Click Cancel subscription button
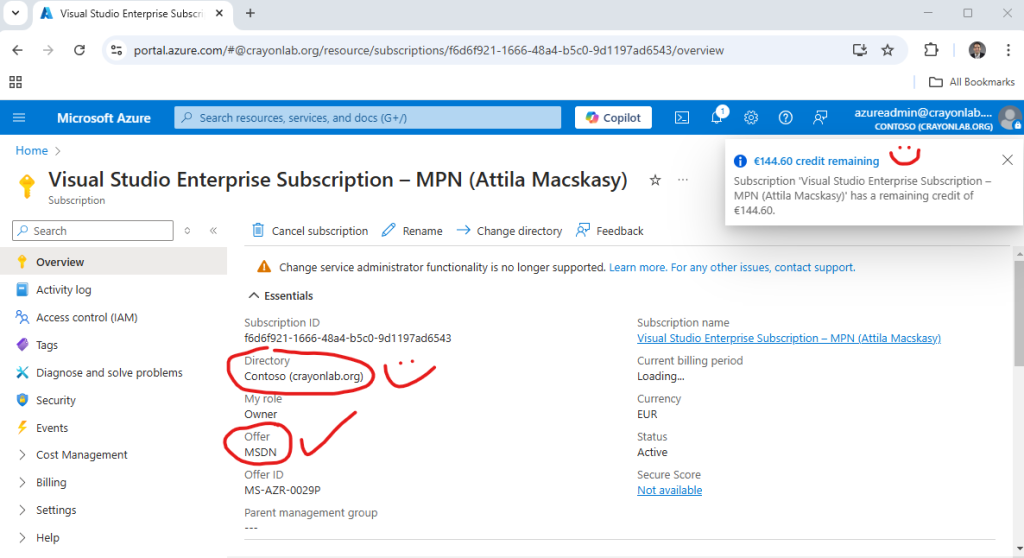 pyautogui.click(x=310, y=231)
